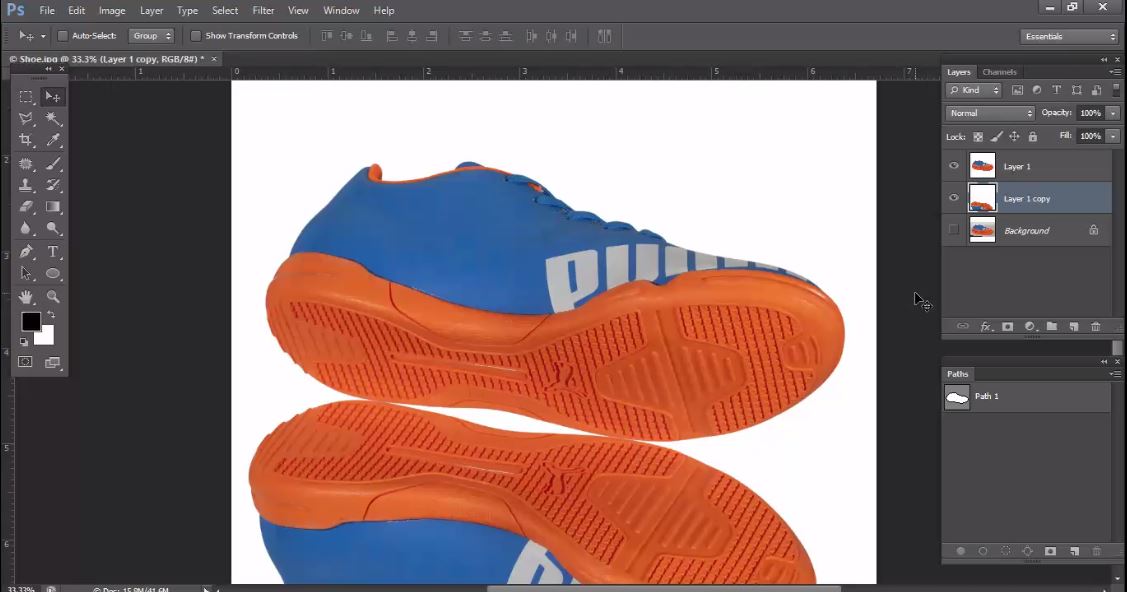This screenshot has height=592, width=1127.
Task: Fill path with foreground color
Action: pyautogui.click(x=961, y=551)
